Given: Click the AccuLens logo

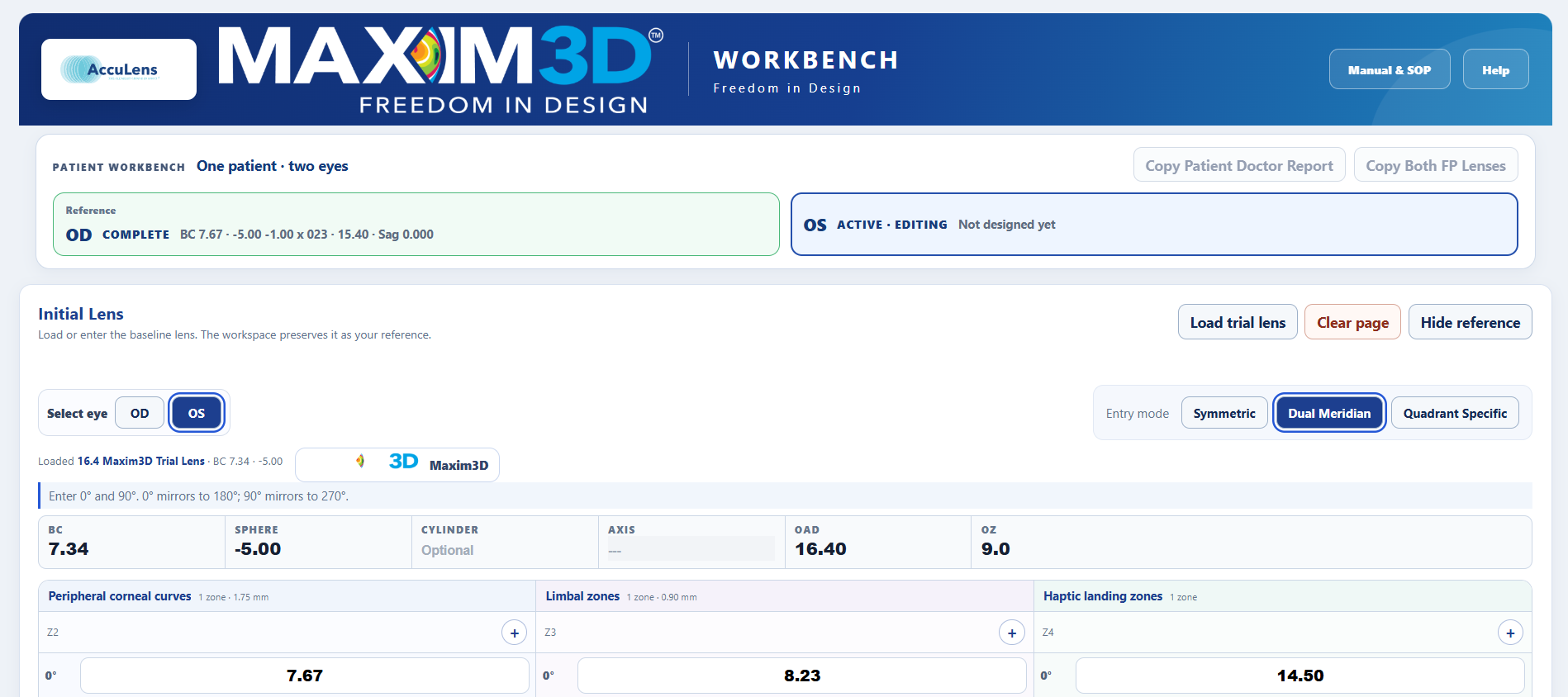Looking at the screenshot, I should tap(119, 69).
